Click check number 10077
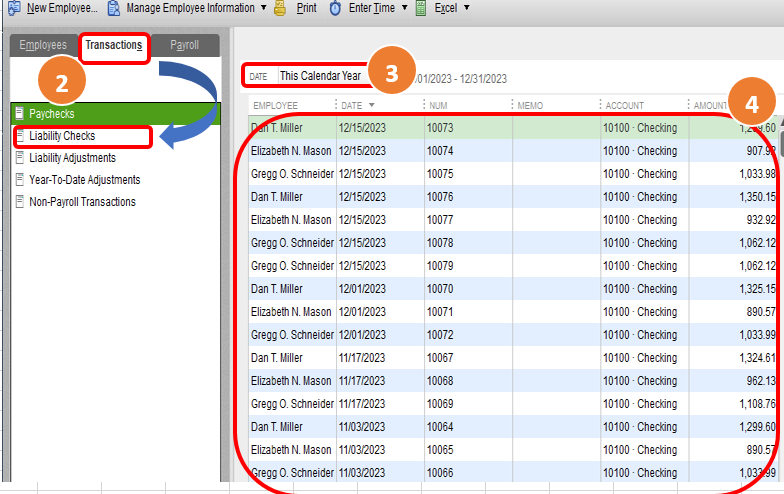The width and height of the screenshot is (784, 494). tap(440, 220)
